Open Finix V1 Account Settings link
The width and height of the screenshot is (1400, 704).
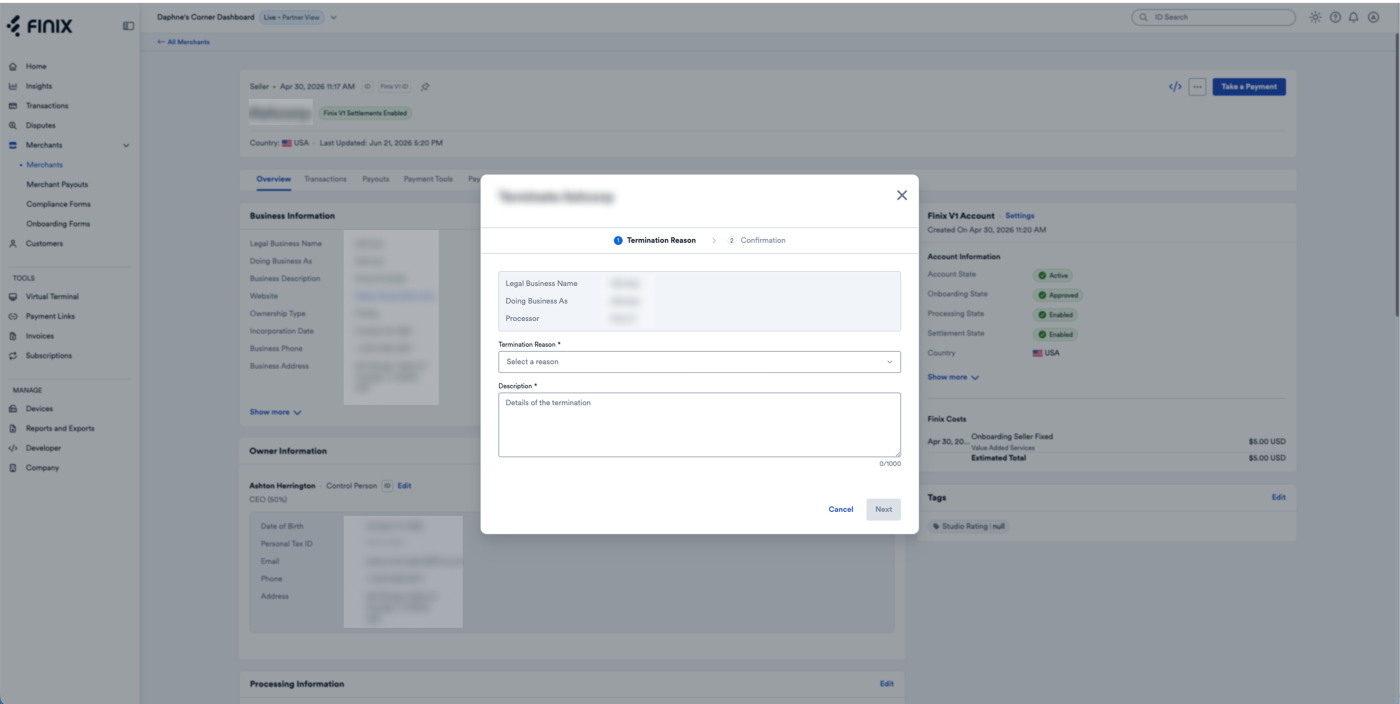1019,216
